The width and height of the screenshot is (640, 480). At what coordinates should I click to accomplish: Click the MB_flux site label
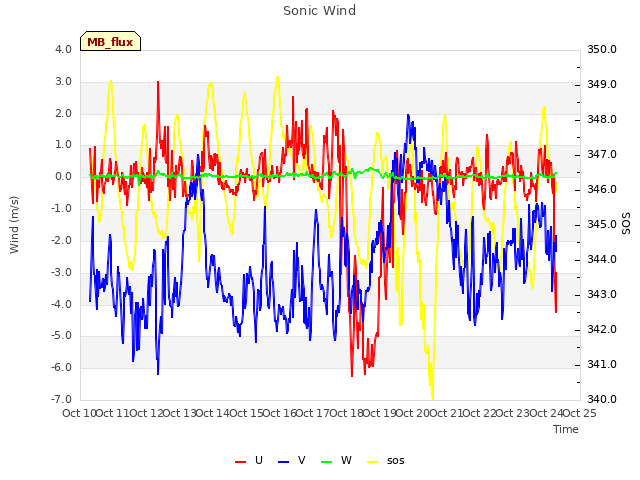click(x=110, y=42)
